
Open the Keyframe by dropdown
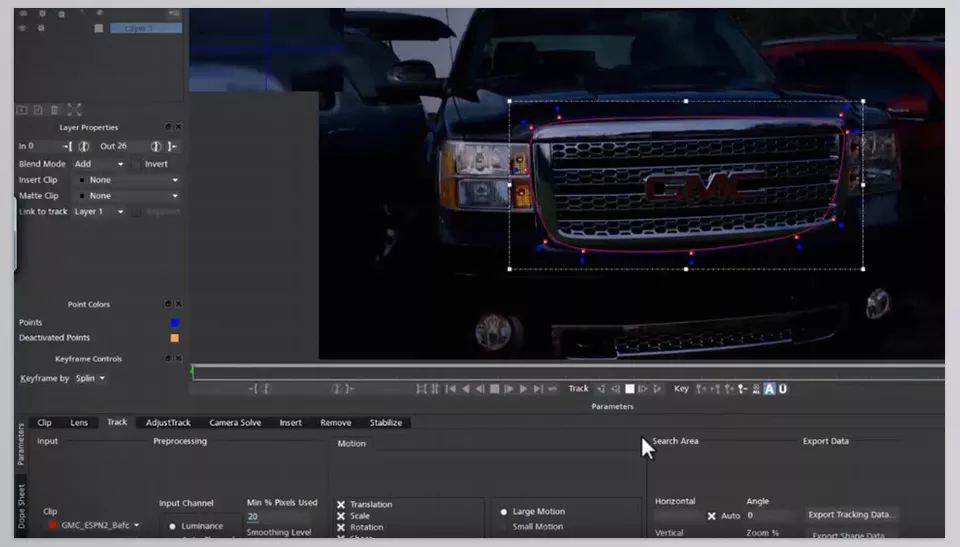point(90,379)
